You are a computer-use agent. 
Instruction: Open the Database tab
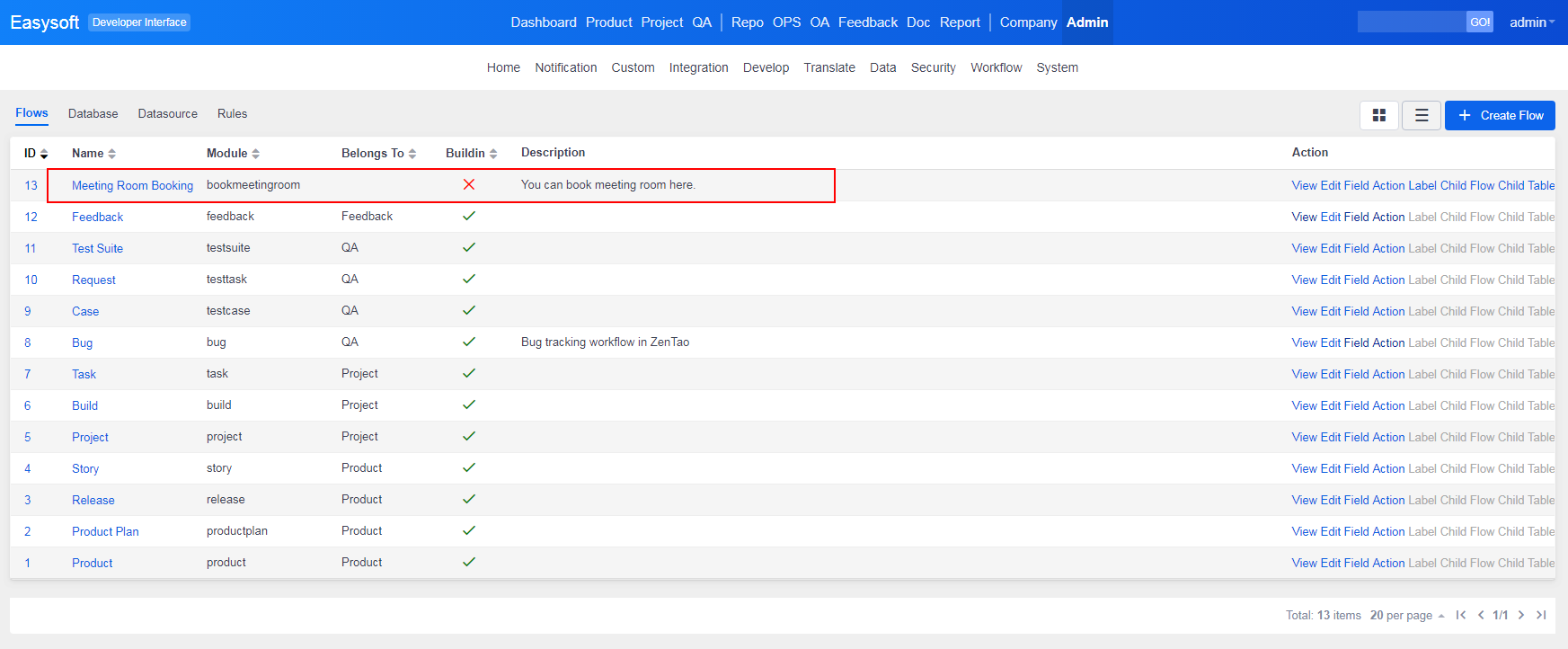pos(93,114)
